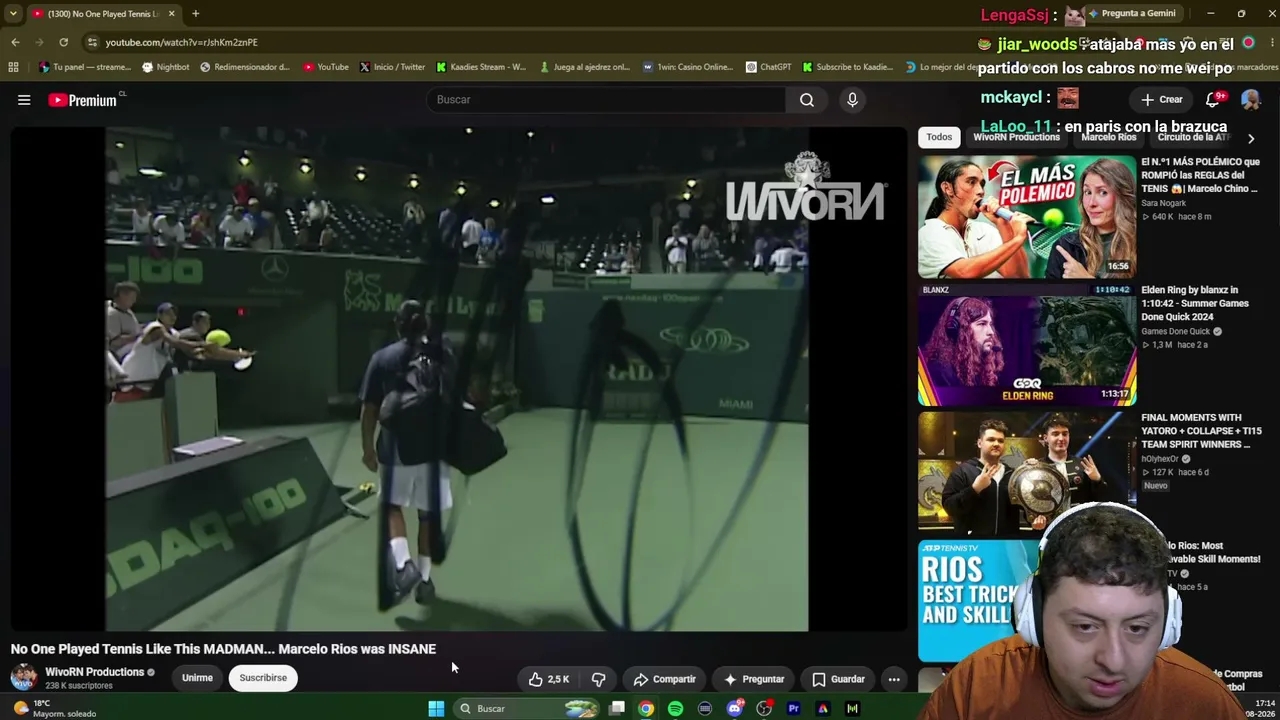Click title 'FINAL MOMENTS WITH YATORO'
The width and height of the screenshot is (1280, 720).
click(1201, 431)
